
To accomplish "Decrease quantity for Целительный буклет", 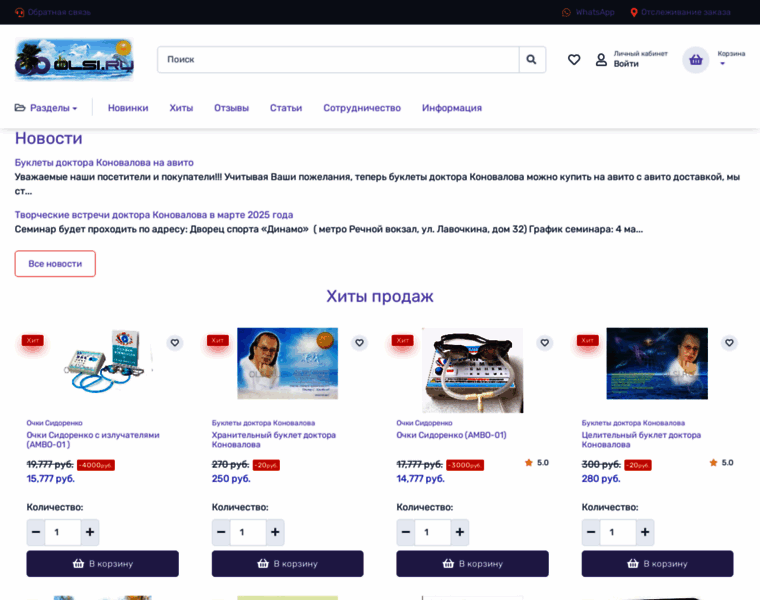I will pyautogui.click(x=591, y=532).
